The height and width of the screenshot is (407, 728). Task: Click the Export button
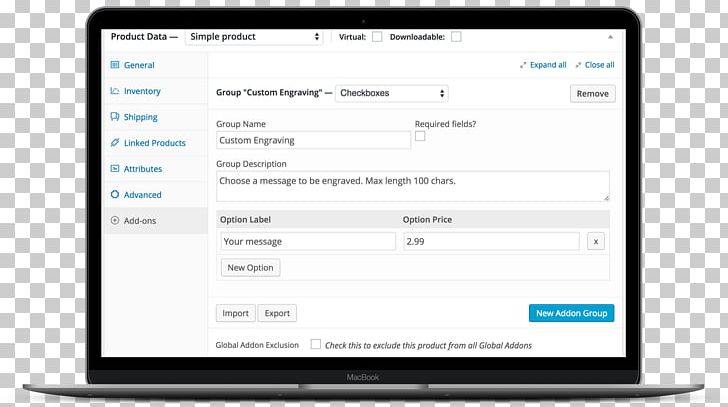click(x=277, y=313)
